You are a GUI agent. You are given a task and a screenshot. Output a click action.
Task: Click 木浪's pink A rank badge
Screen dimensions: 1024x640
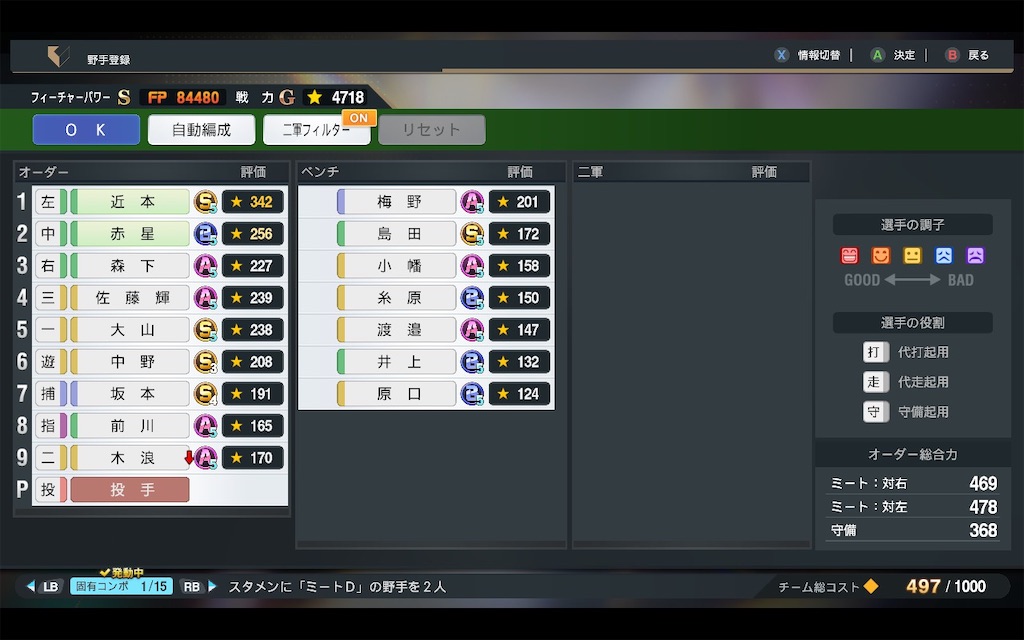tap(206, 458)
